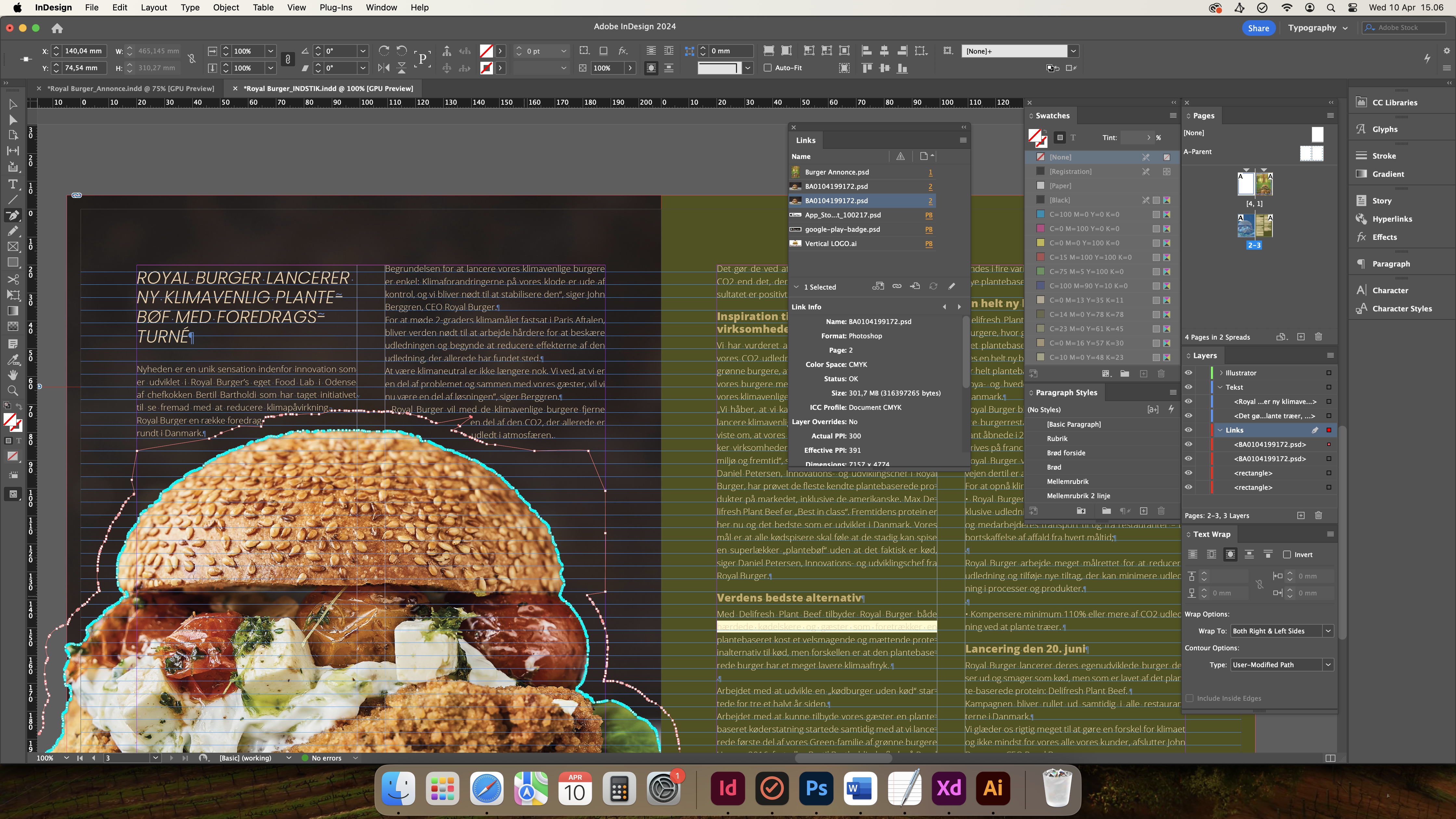Switch to Royal Burger_Annonce.indd tab
The width and height of the screenshot is (1456, 819).
131,88
